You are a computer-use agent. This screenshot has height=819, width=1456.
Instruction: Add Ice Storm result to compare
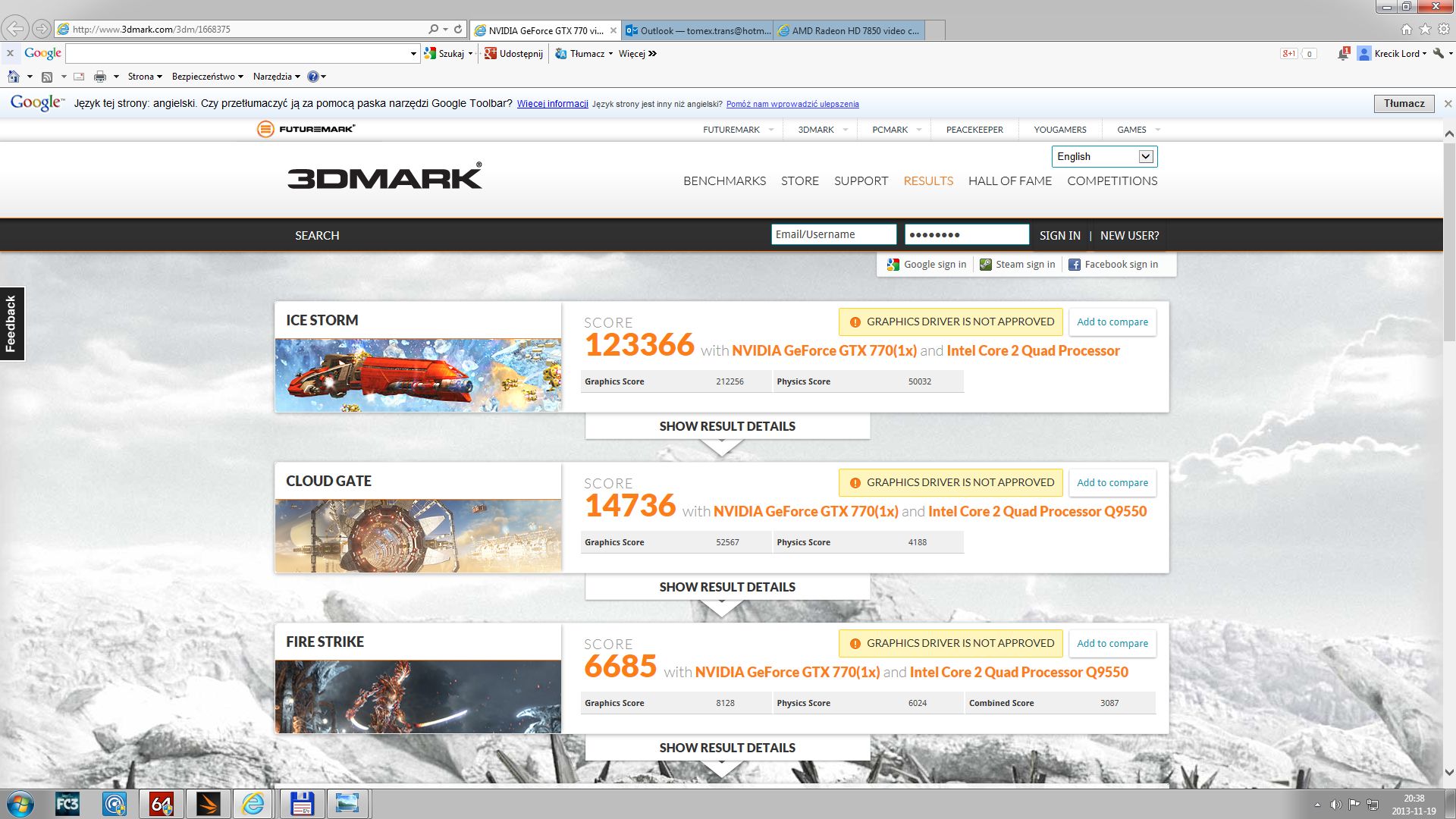pyautogui.click(x=1112, y=322)
